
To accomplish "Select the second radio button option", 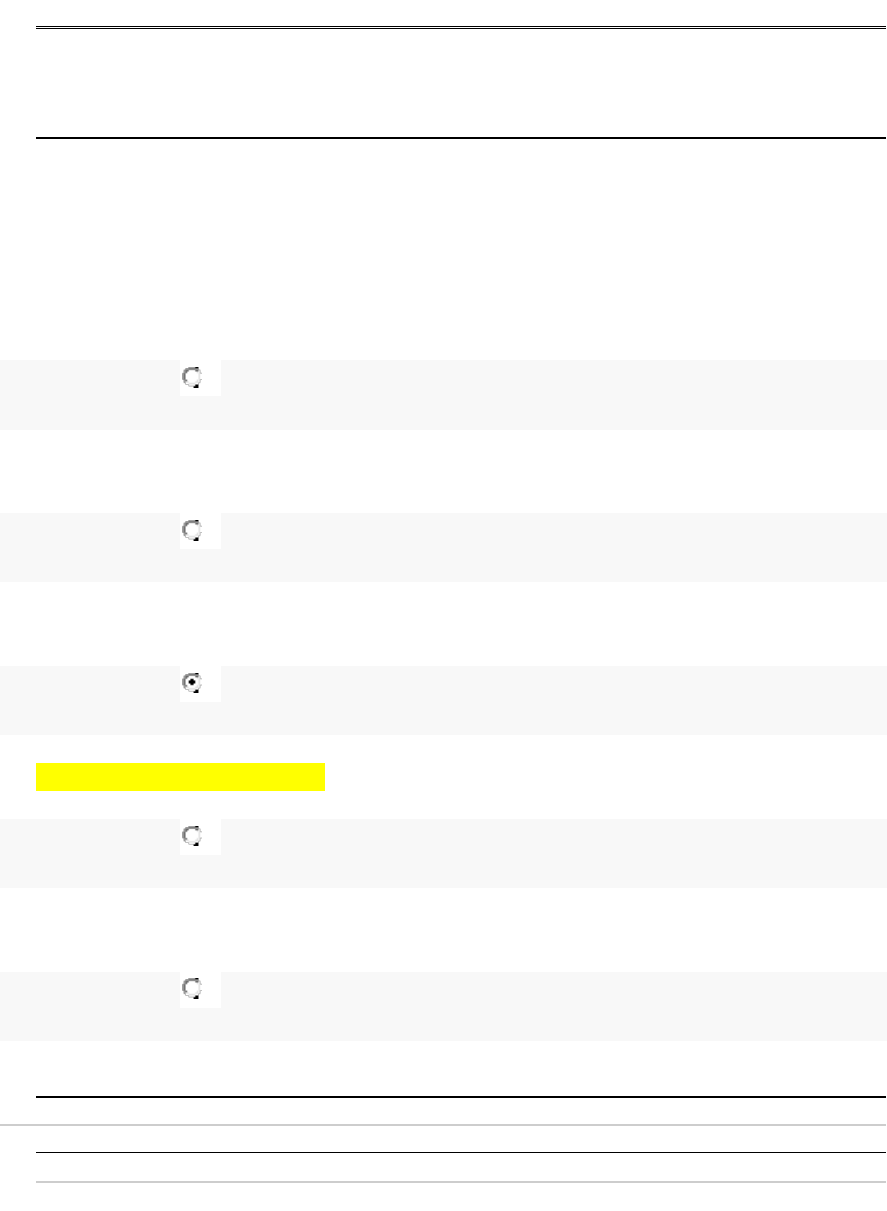I will (x=192, y=530).
